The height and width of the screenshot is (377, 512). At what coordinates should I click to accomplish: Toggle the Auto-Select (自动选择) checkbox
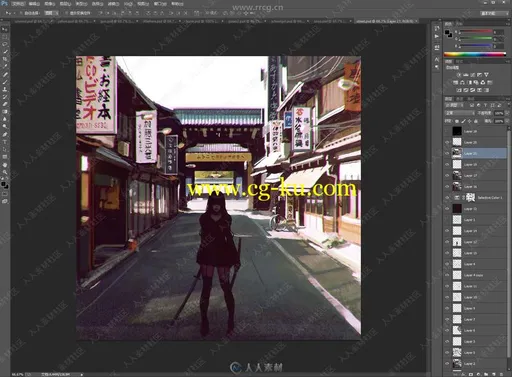pos(21,13)
